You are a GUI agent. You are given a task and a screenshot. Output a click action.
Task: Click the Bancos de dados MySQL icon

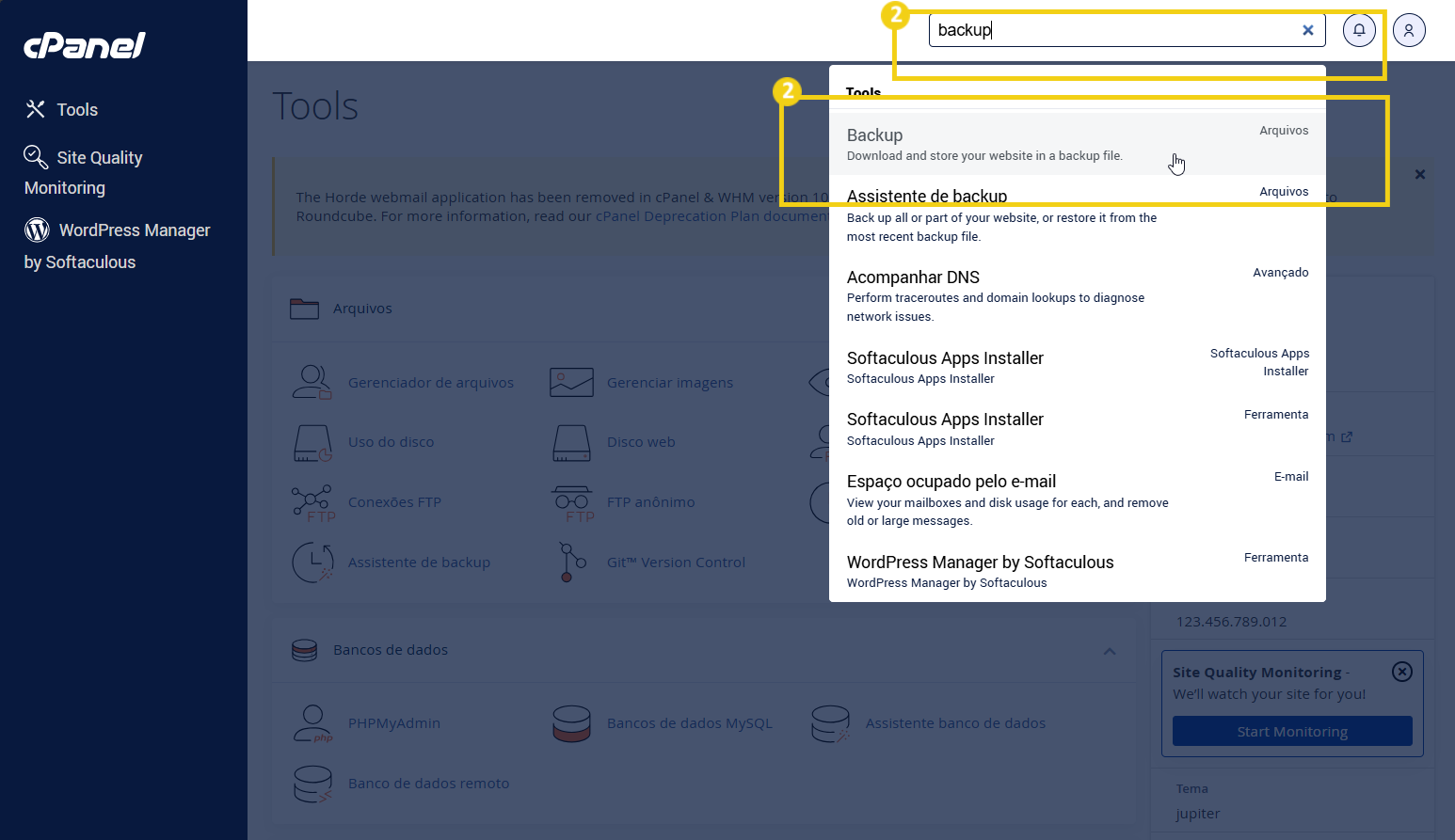pyautogui.click(x=571, y=723)
